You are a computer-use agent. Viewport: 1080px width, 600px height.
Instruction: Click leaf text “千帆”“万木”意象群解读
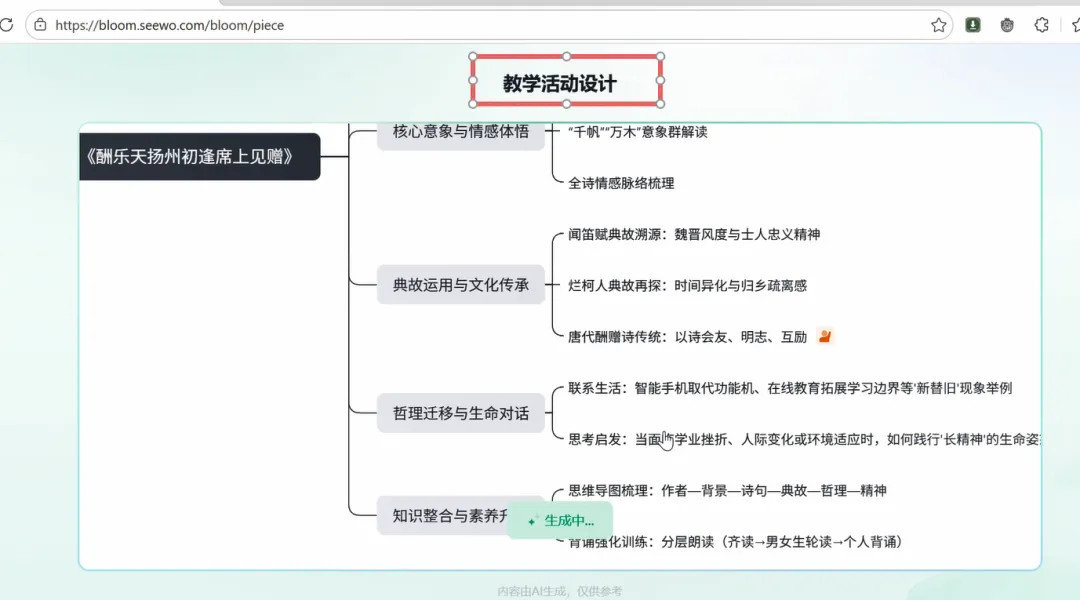pos(638,132)
